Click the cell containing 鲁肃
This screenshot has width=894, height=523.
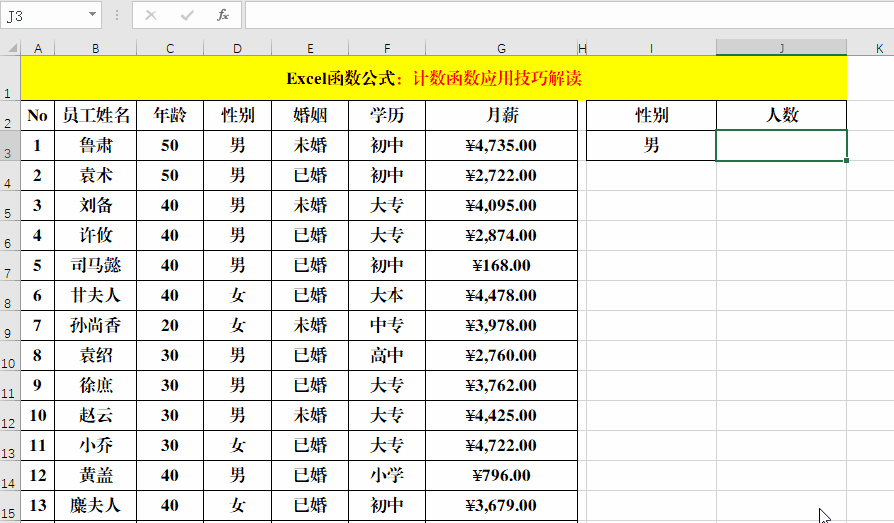(95, 145)
